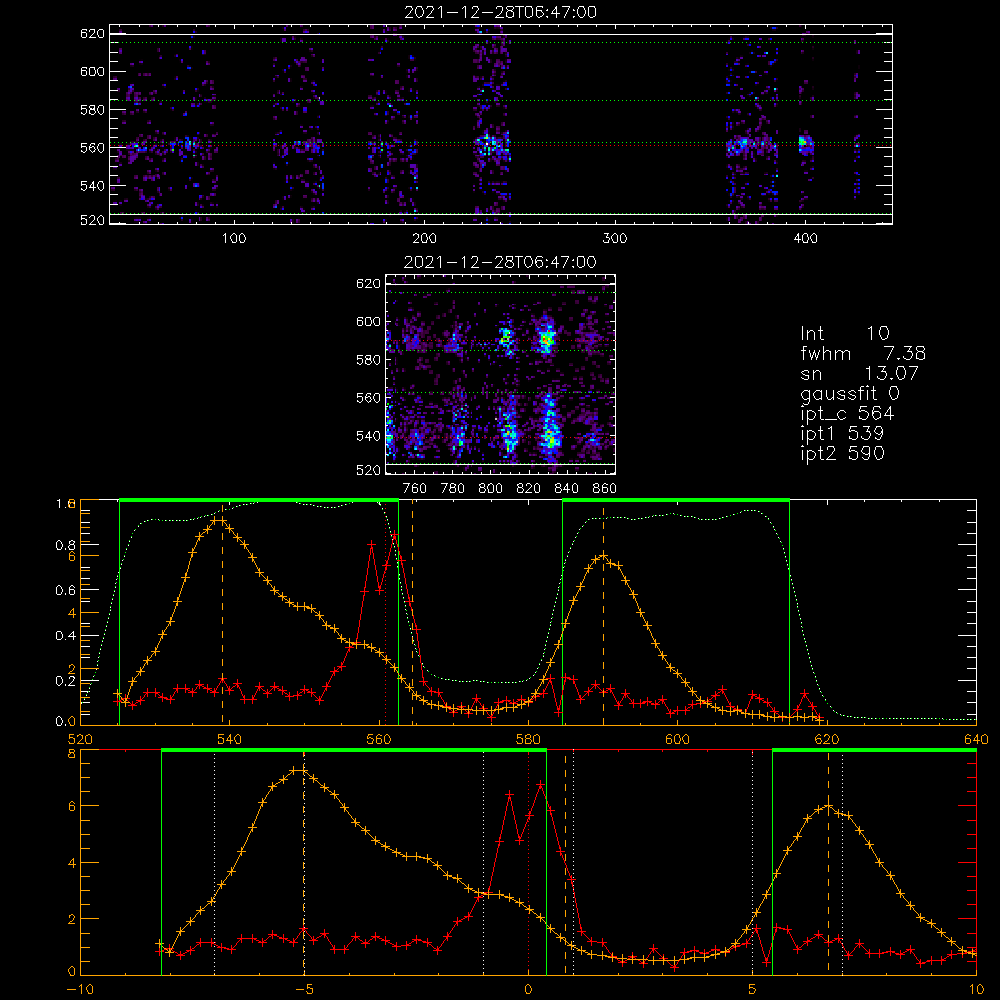
Task: Click x-axis label 100 on top spectrogram
Action: pyautogui.click(x=234, y=239)
